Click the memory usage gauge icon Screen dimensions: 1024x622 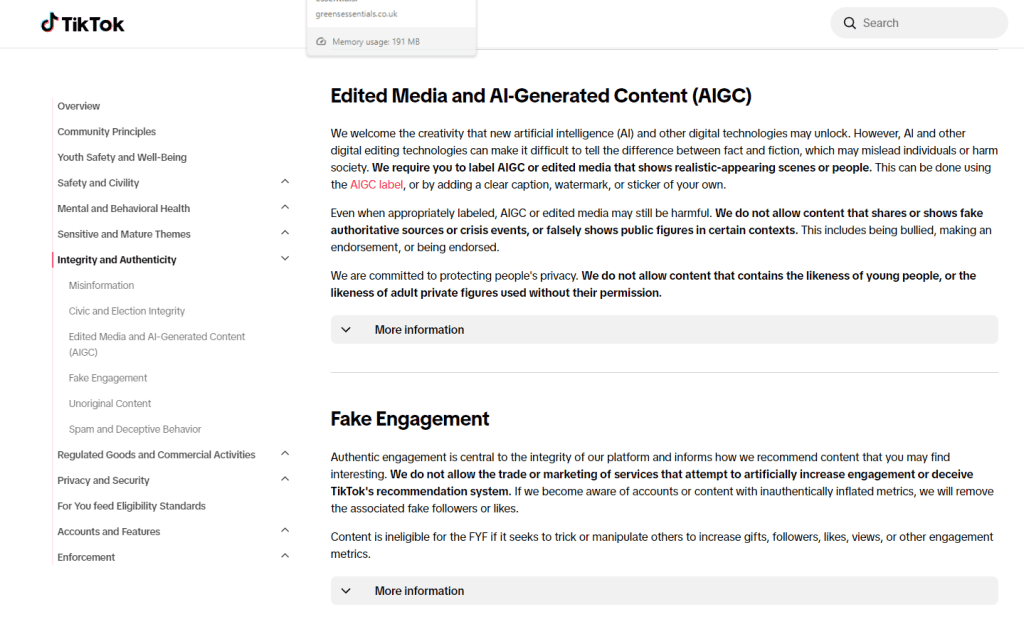(x=321, y=41)
